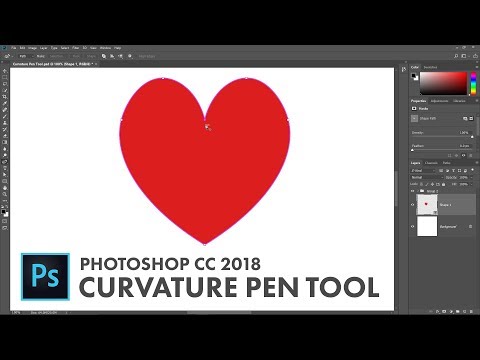Image resolution: width=480 pixels, height=360 pixels.
Task: Toggle the group layer visibility eye
Action: tap(413, 191)
